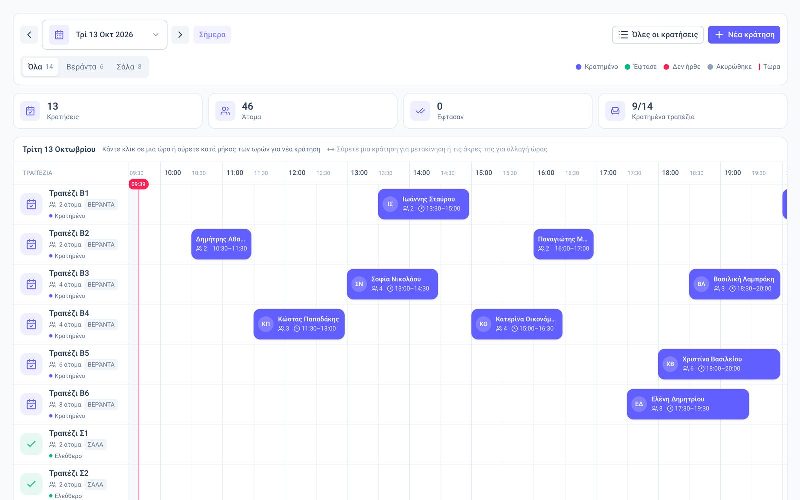
Task: Click the Τραπέζι Σ1 table name
Action: point(68,433)
